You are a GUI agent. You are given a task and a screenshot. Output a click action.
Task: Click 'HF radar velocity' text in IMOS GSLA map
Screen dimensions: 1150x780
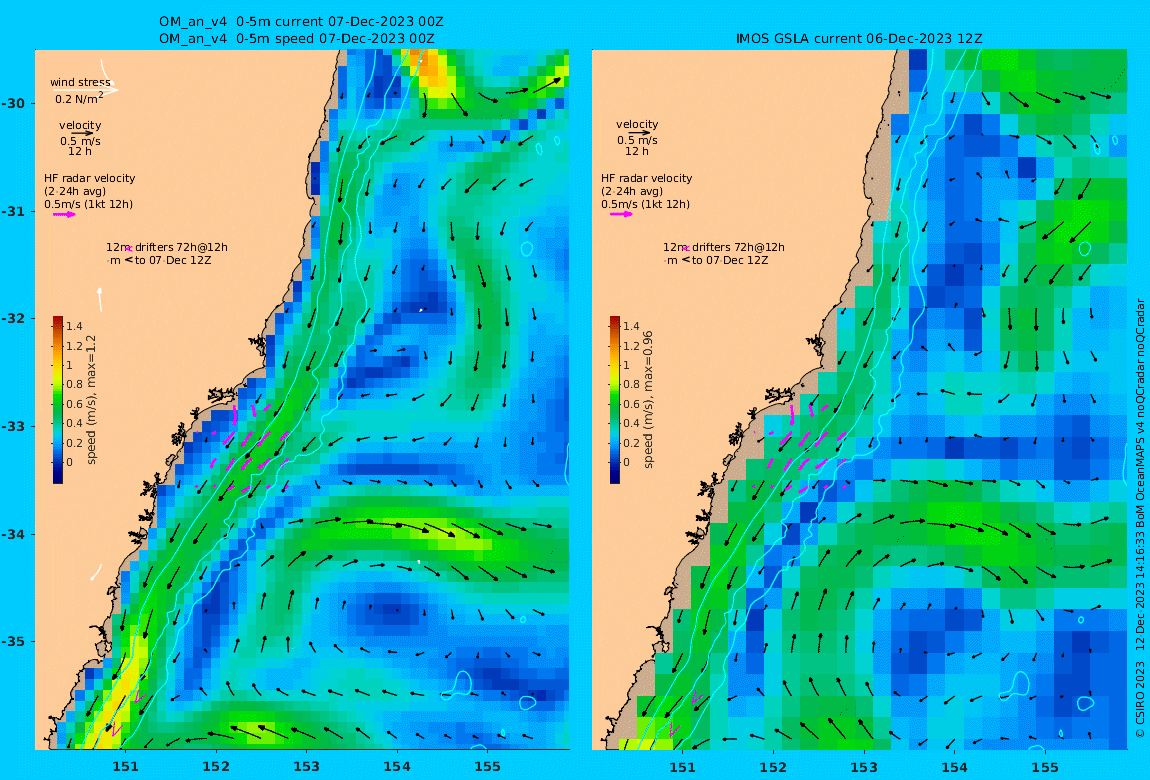pos(646,178)
